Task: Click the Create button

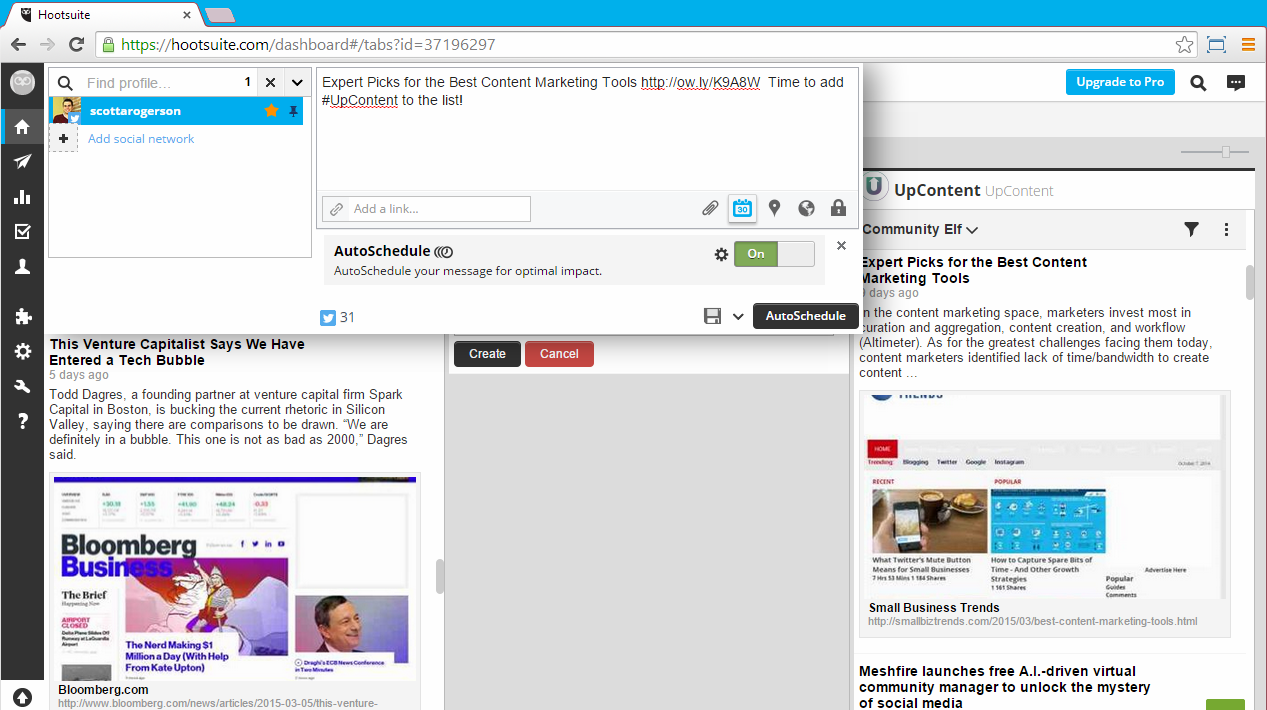Action: [487, 354]
